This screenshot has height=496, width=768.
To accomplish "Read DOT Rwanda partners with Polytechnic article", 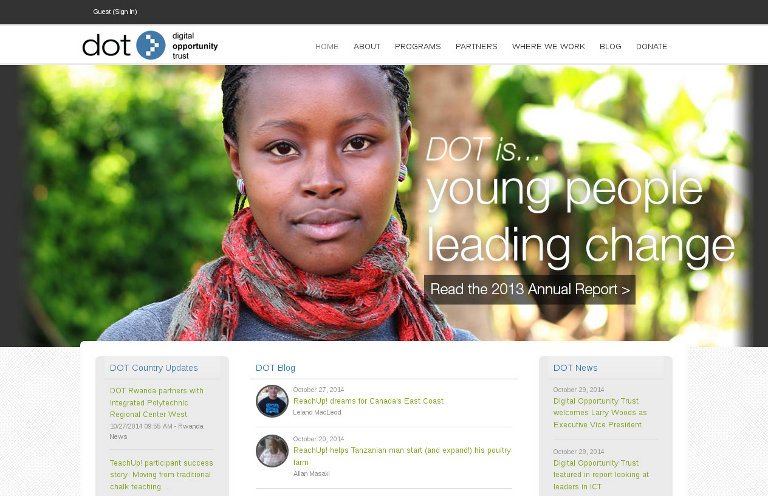I will (x=156, y=402).
